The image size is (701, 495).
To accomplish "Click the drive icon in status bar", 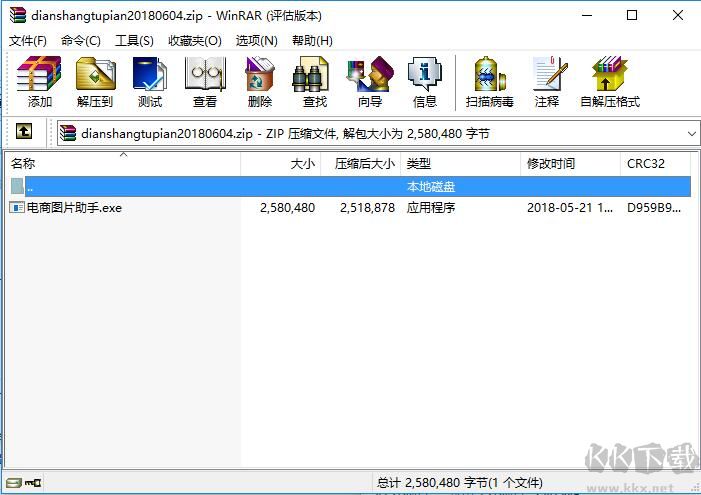I will point(14,483).
